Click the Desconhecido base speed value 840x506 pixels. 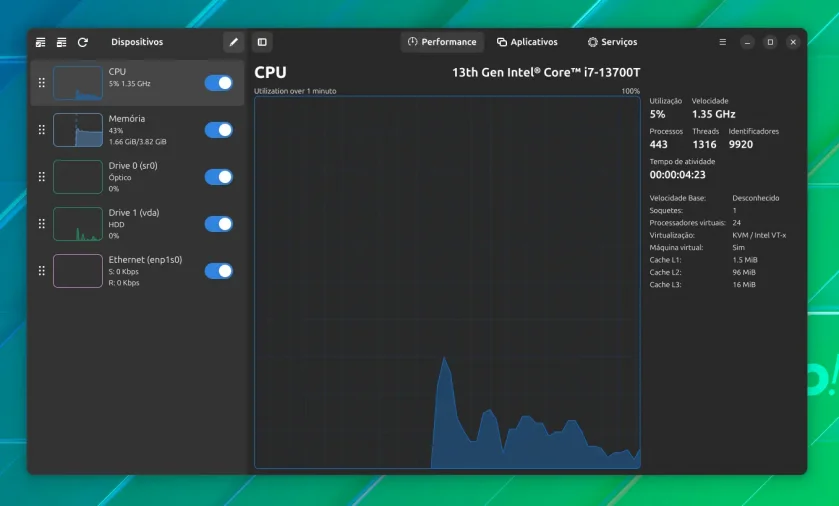[x=756, y=198]
